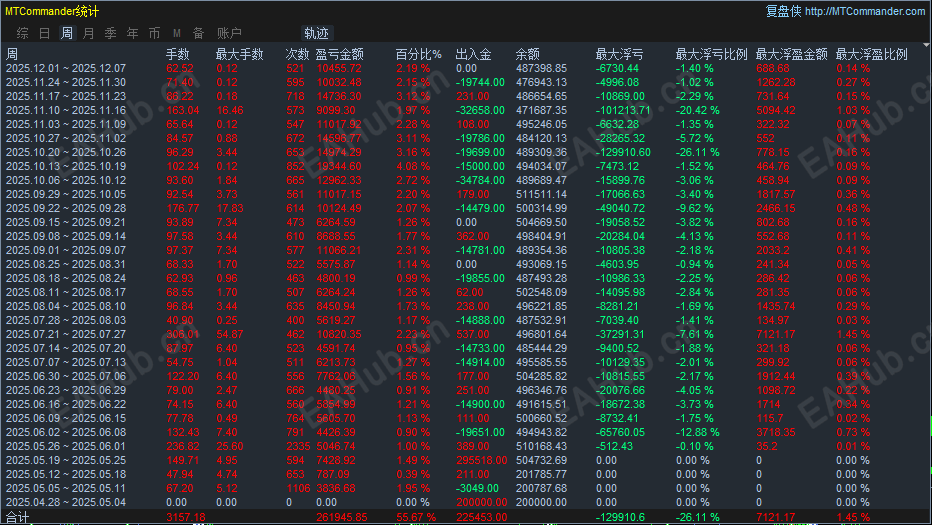This screenshot has height=525, width=932.
Task: Sort by 出入金 column header
Action: click(x=473, y=54)
